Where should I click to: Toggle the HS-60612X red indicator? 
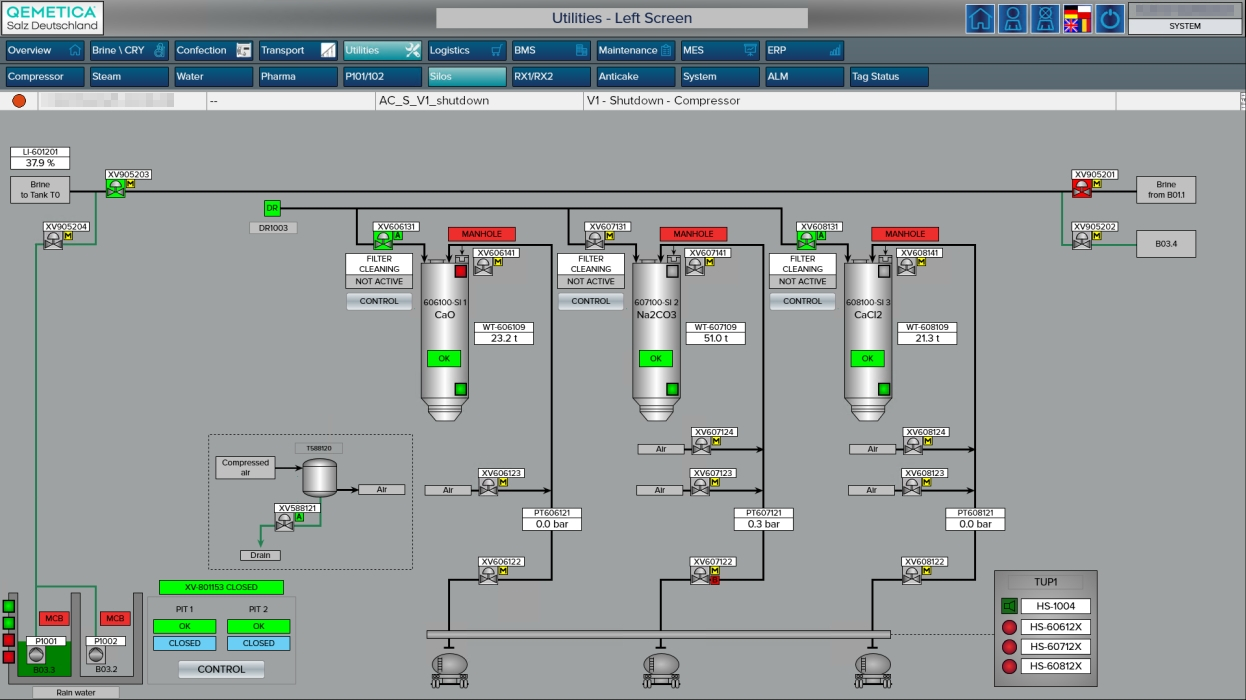[x=1009, y=627]
